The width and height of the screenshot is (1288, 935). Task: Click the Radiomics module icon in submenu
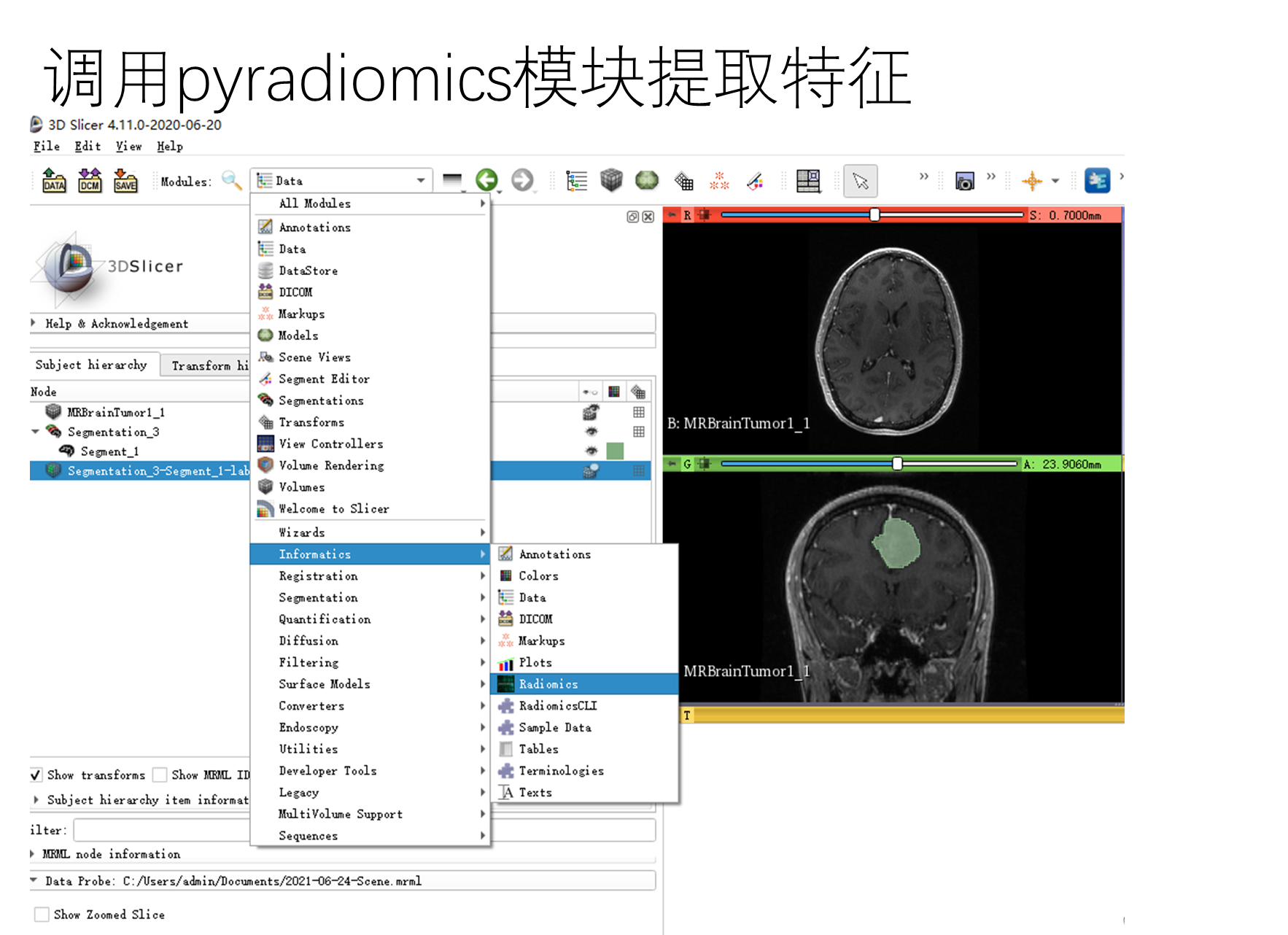tap(505, 684)
